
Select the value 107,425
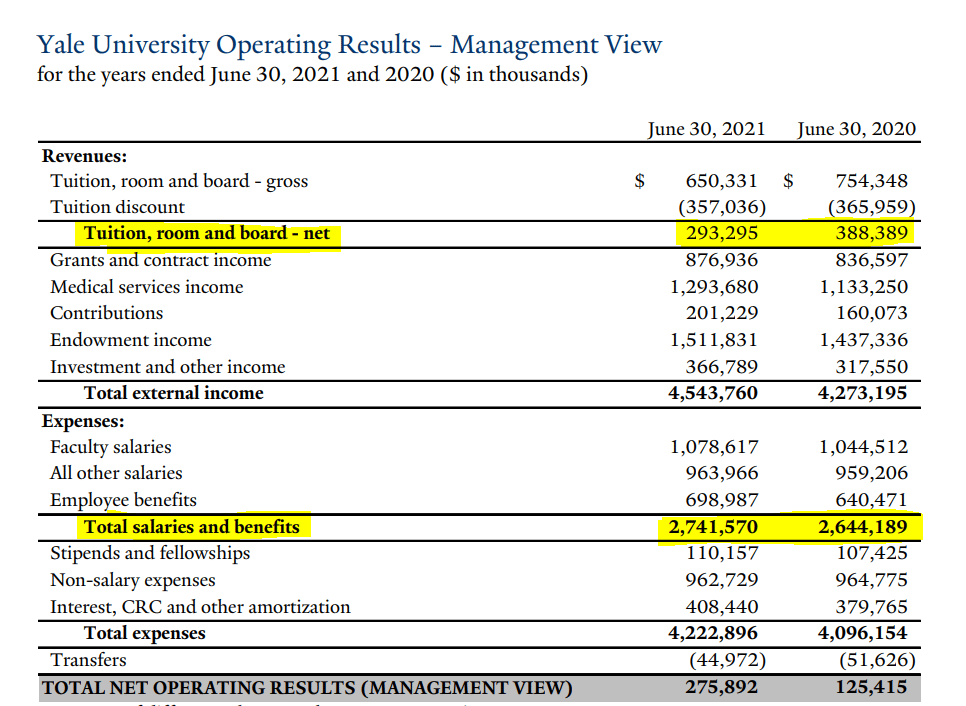pyautogui.click(x=872, y=553)
